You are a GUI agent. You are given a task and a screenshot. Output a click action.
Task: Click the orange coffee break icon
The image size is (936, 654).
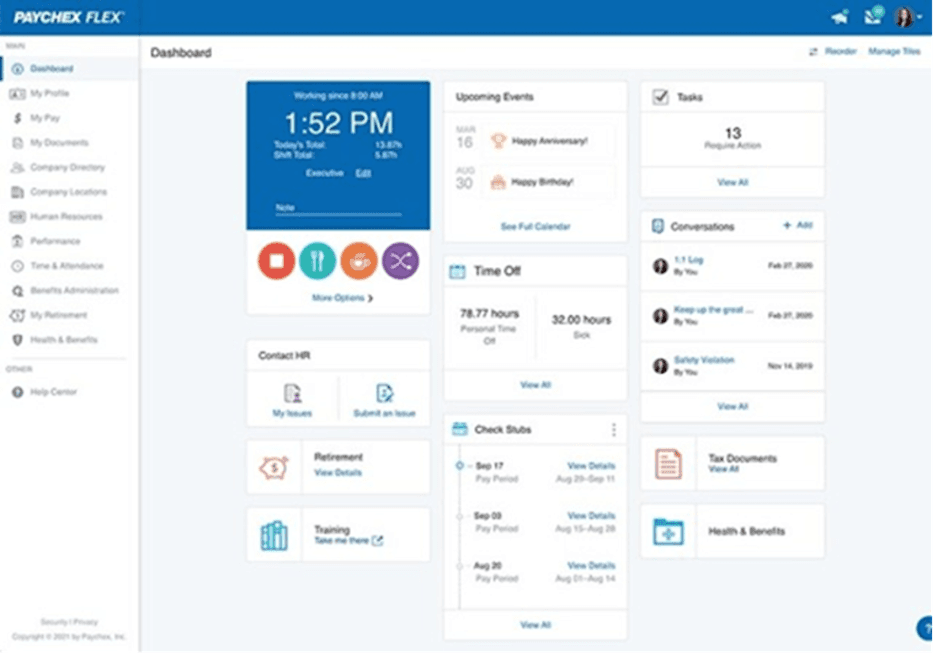[359, 261]
